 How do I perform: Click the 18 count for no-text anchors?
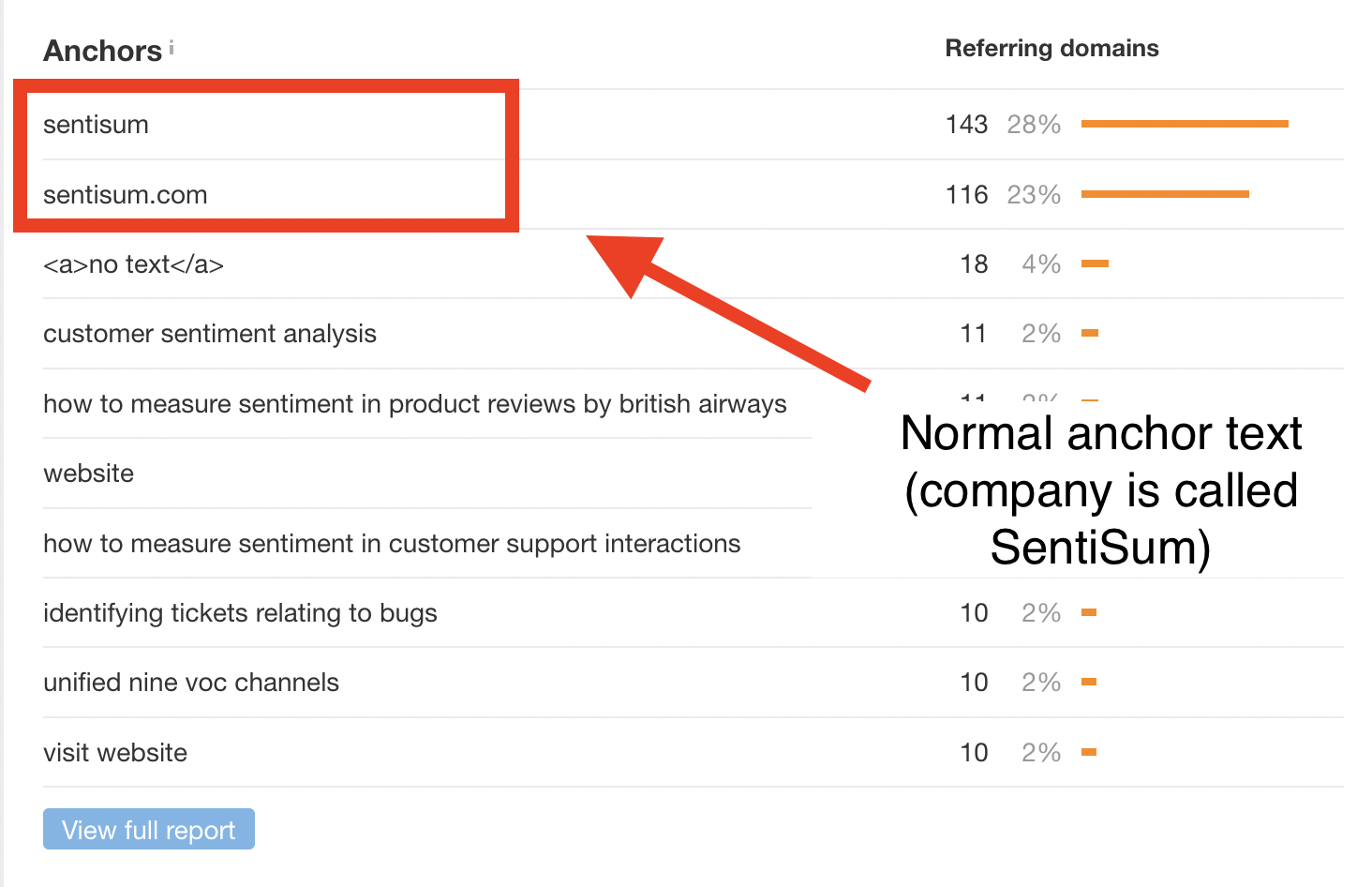point(974,264)
